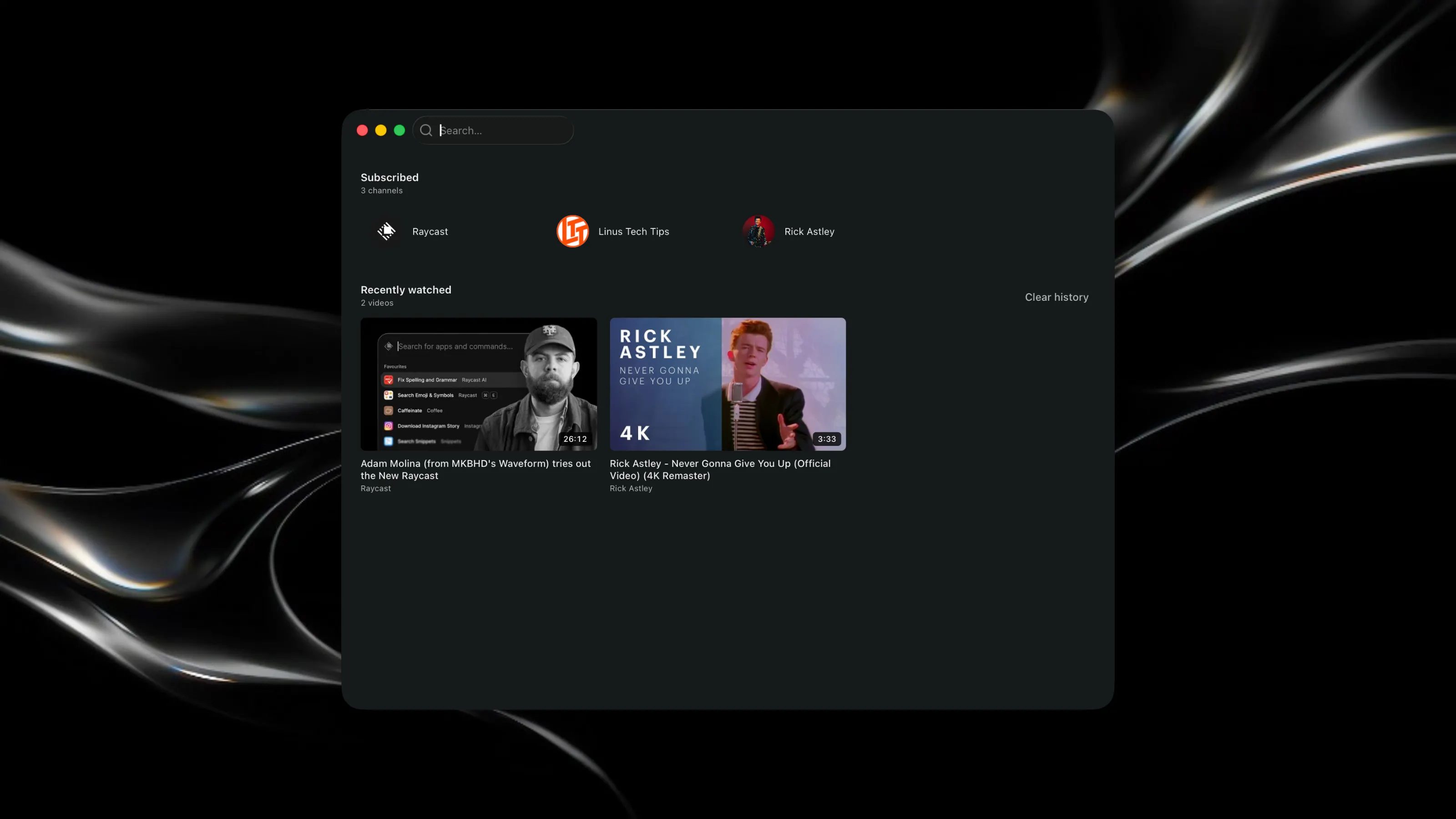
Task: Close the window with the red button
Action: 362,131
